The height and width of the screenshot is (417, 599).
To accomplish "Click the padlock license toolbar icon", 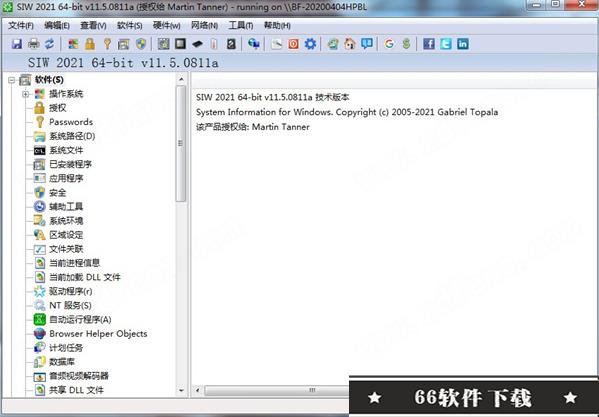I will (x=90, y=44).
